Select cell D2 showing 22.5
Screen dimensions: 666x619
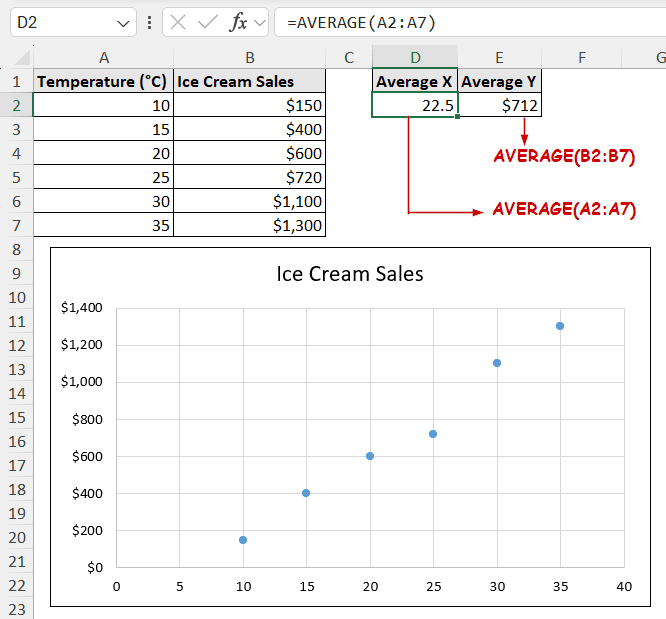click(415, 105)
